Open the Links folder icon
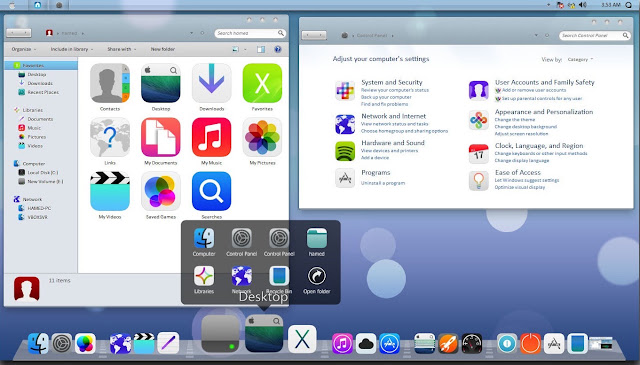 (110, 137)
